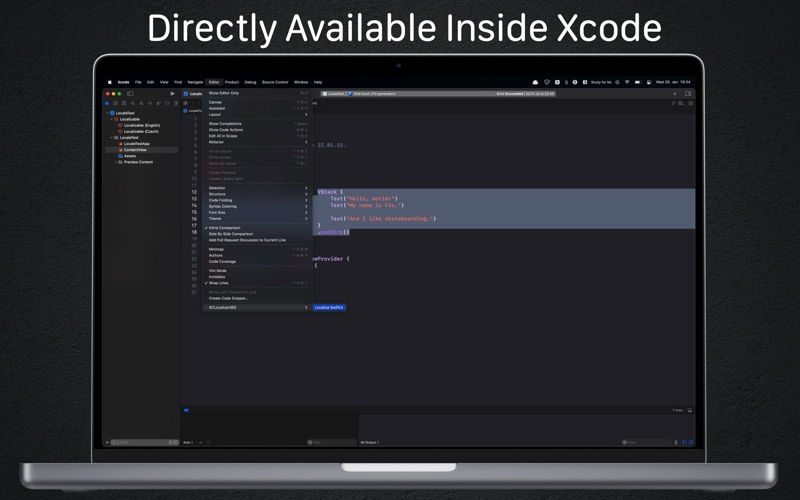Expand the Selection submenu

click(255, 188)
